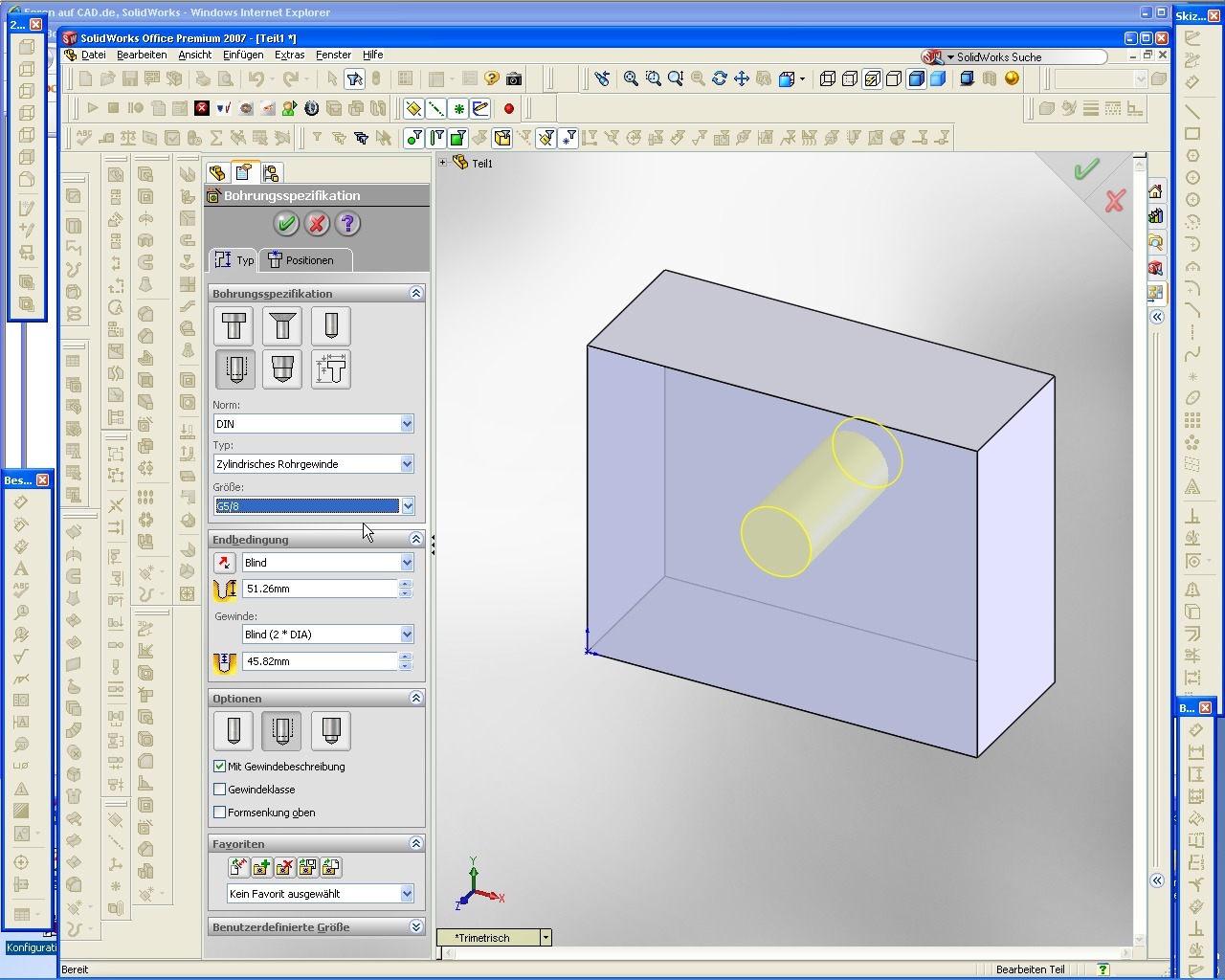Confirm the hole specification with the green checkmark
Viewport: 1225px width, 980px height.
click(x=285, y=224)
